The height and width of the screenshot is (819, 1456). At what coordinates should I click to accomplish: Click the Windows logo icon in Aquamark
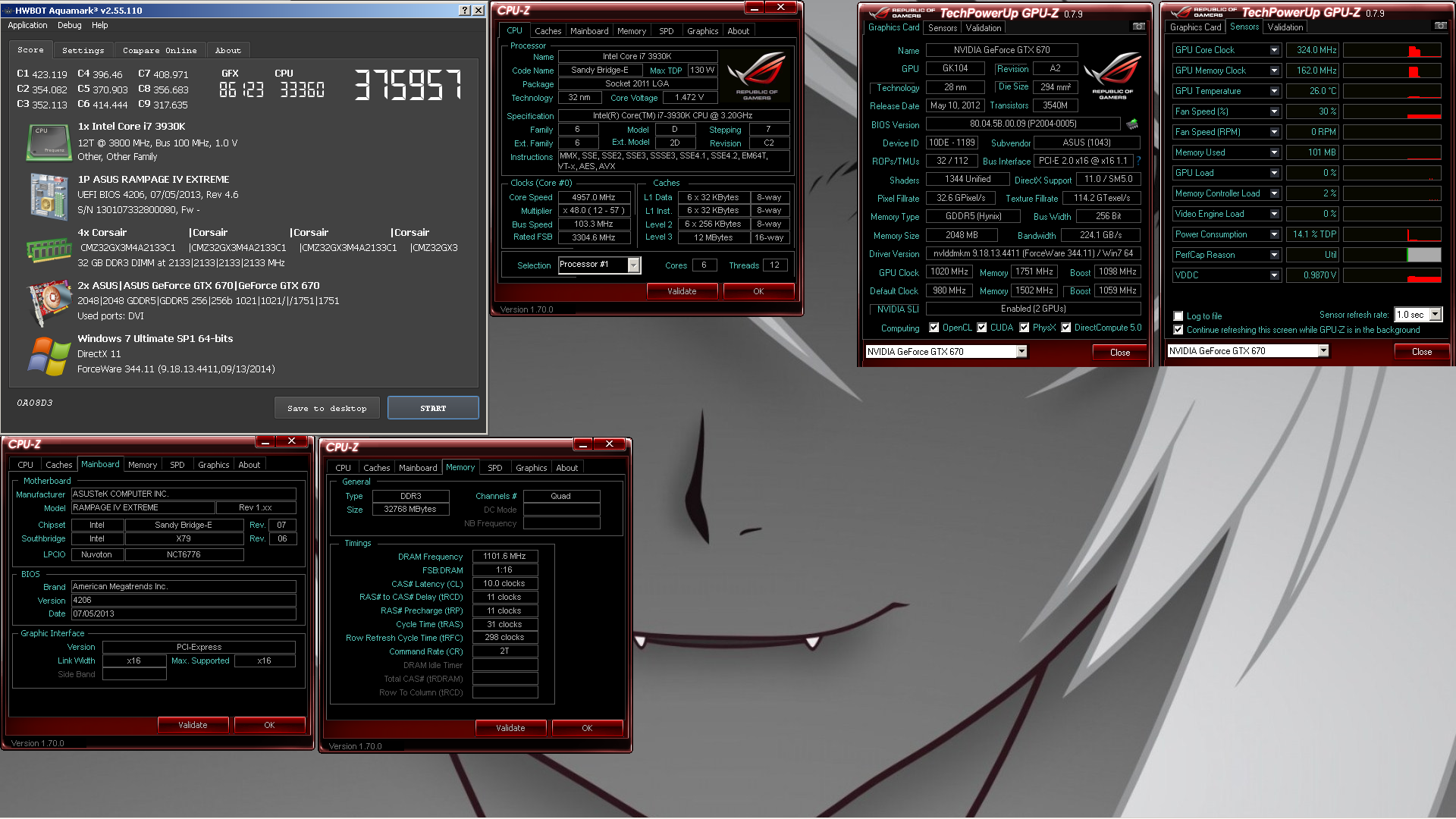[x=49, y=356]
